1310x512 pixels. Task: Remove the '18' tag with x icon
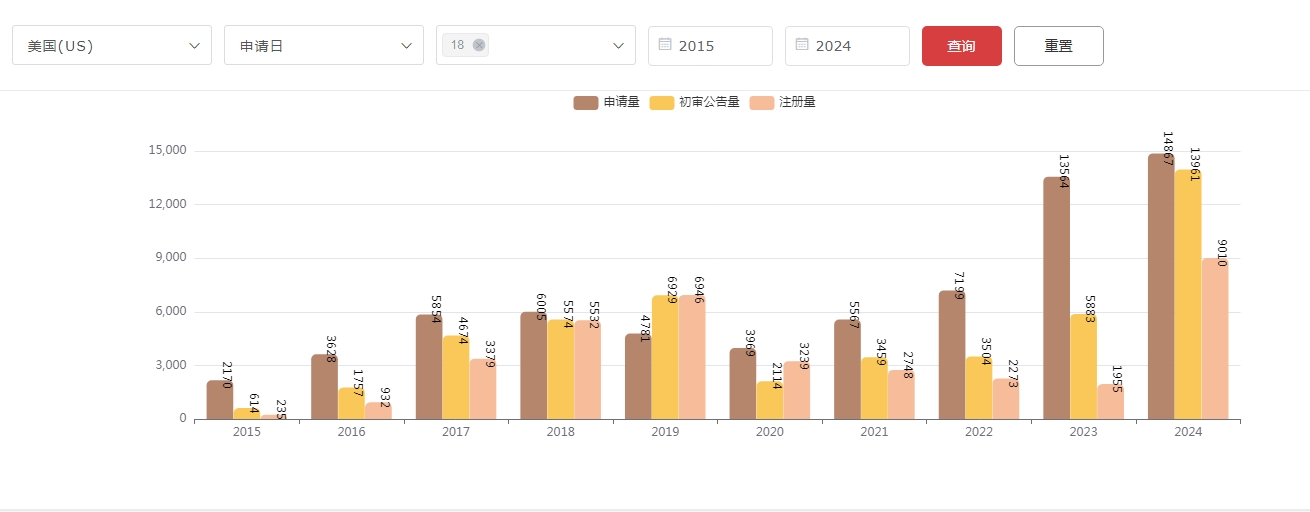[x=479, y=45]
